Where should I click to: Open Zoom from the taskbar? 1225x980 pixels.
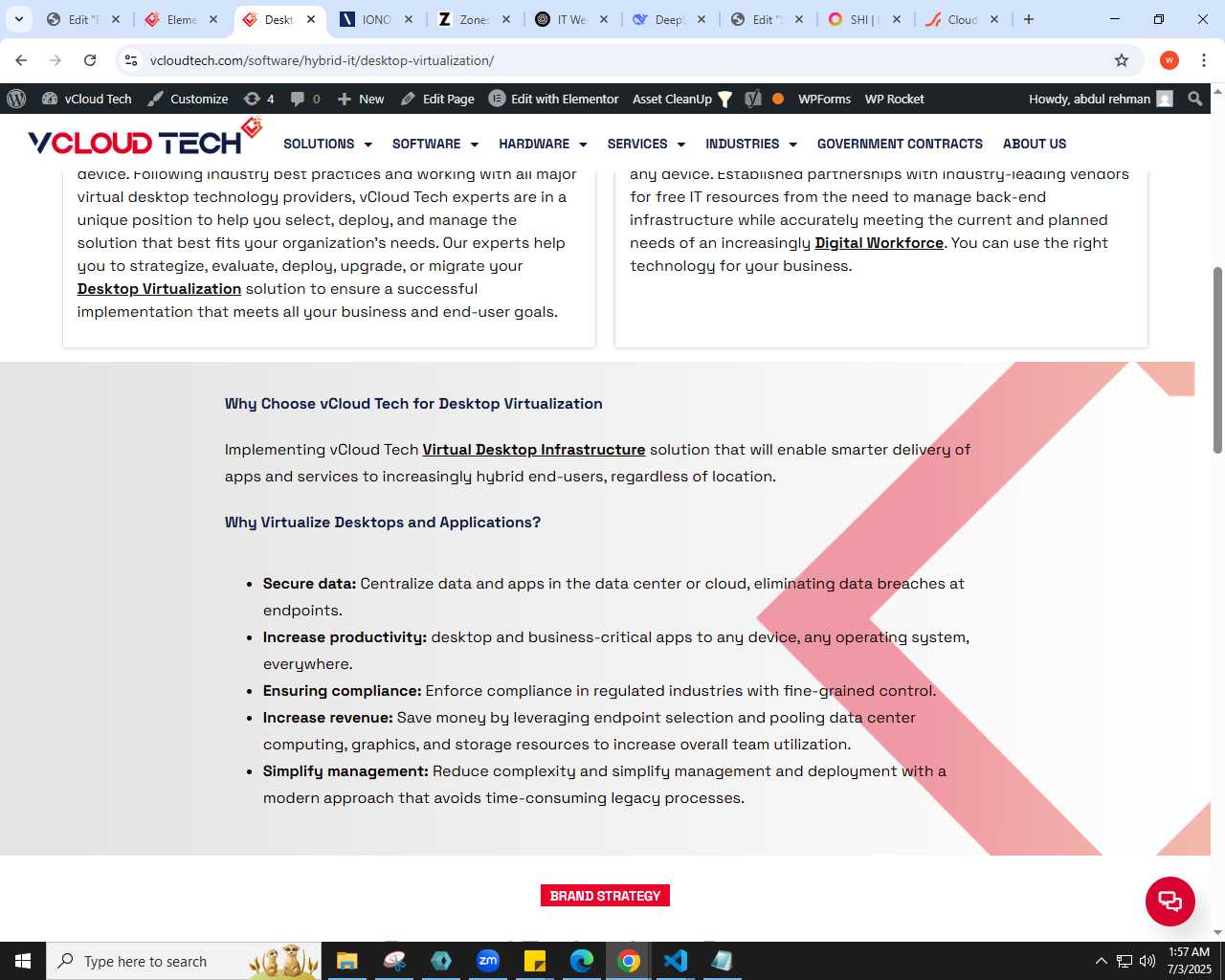point(488,961)
